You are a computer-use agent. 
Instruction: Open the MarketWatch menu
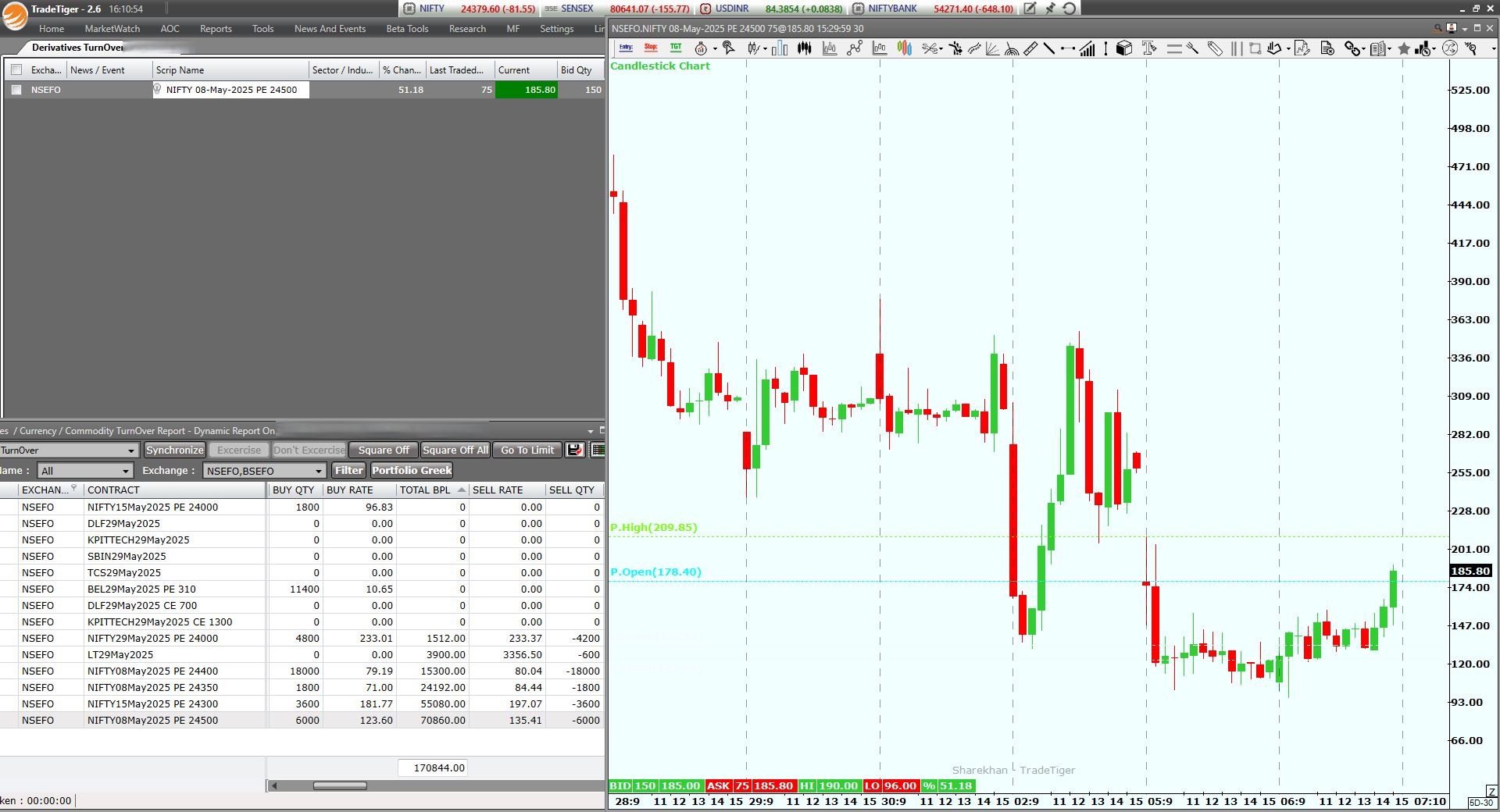[x=112, y=29]
